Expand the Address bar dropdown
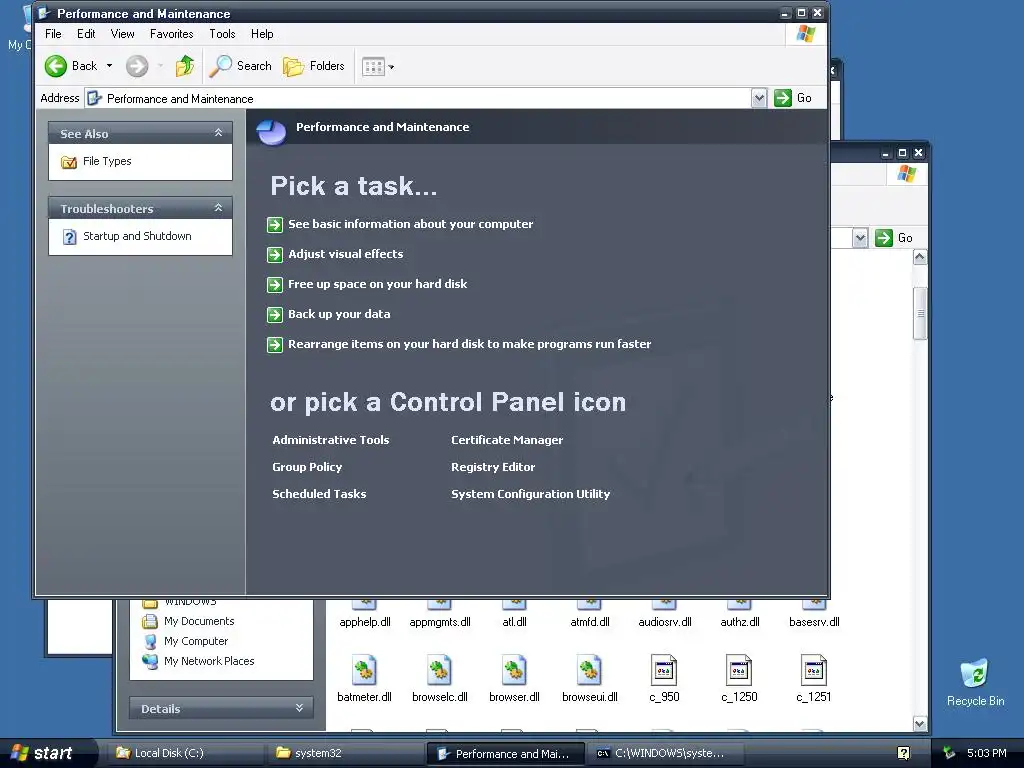 point(759,99)
